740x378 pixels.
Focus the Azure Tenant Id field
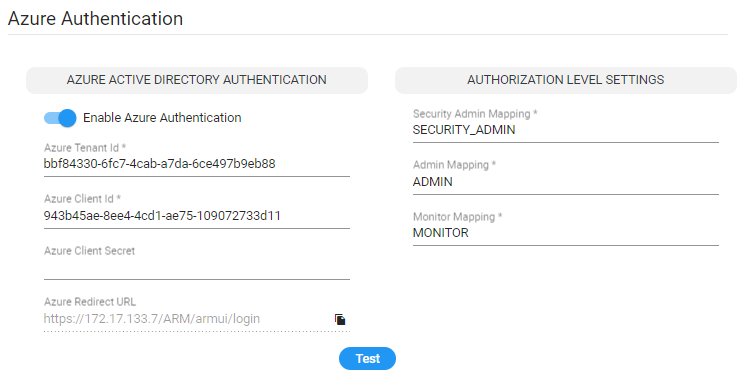tap(197, 164)
